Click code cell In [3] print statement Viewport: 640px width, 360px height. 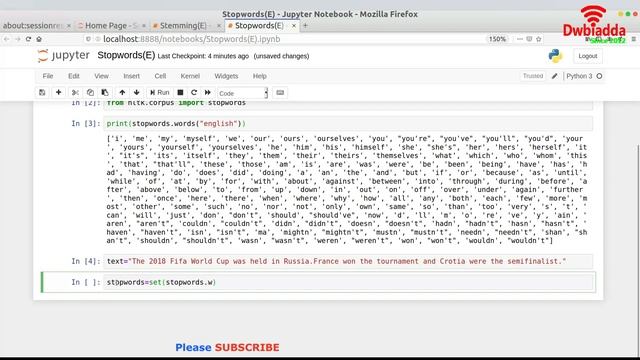348,123
